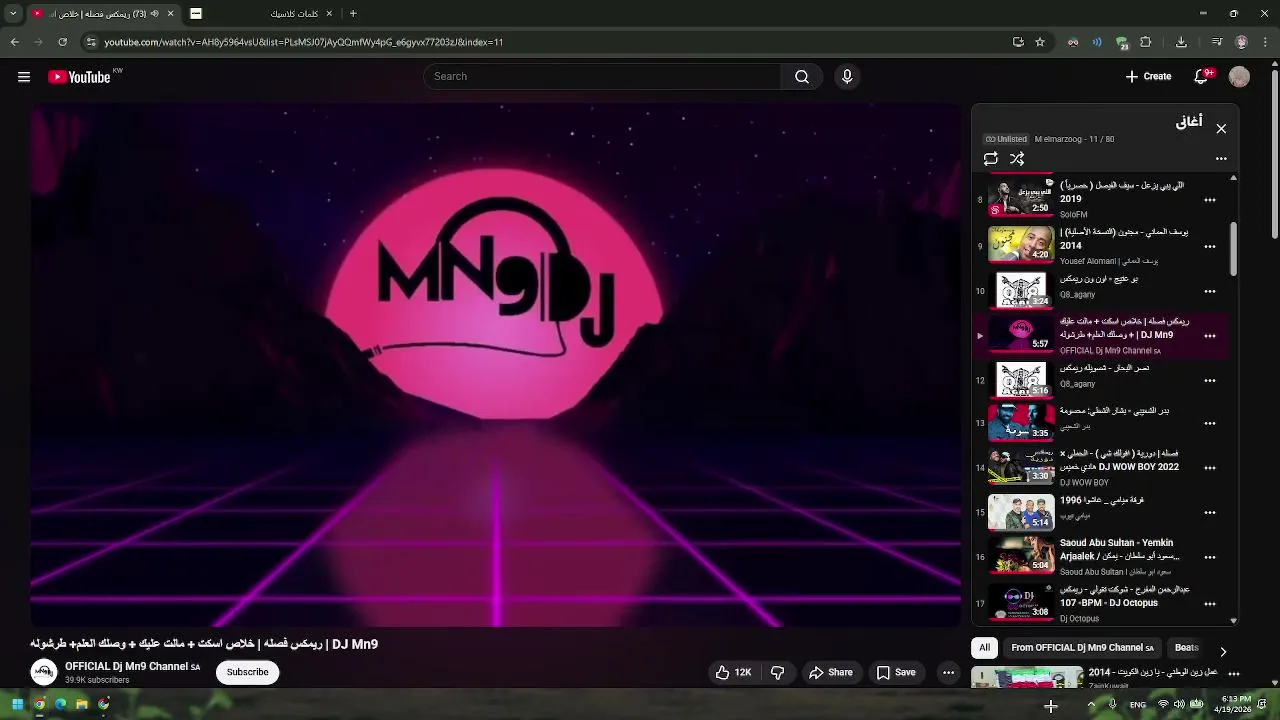Play 107 BPM DJ Octopus video
This screenshot has width=1280, height=720.
pos(1021,602)
